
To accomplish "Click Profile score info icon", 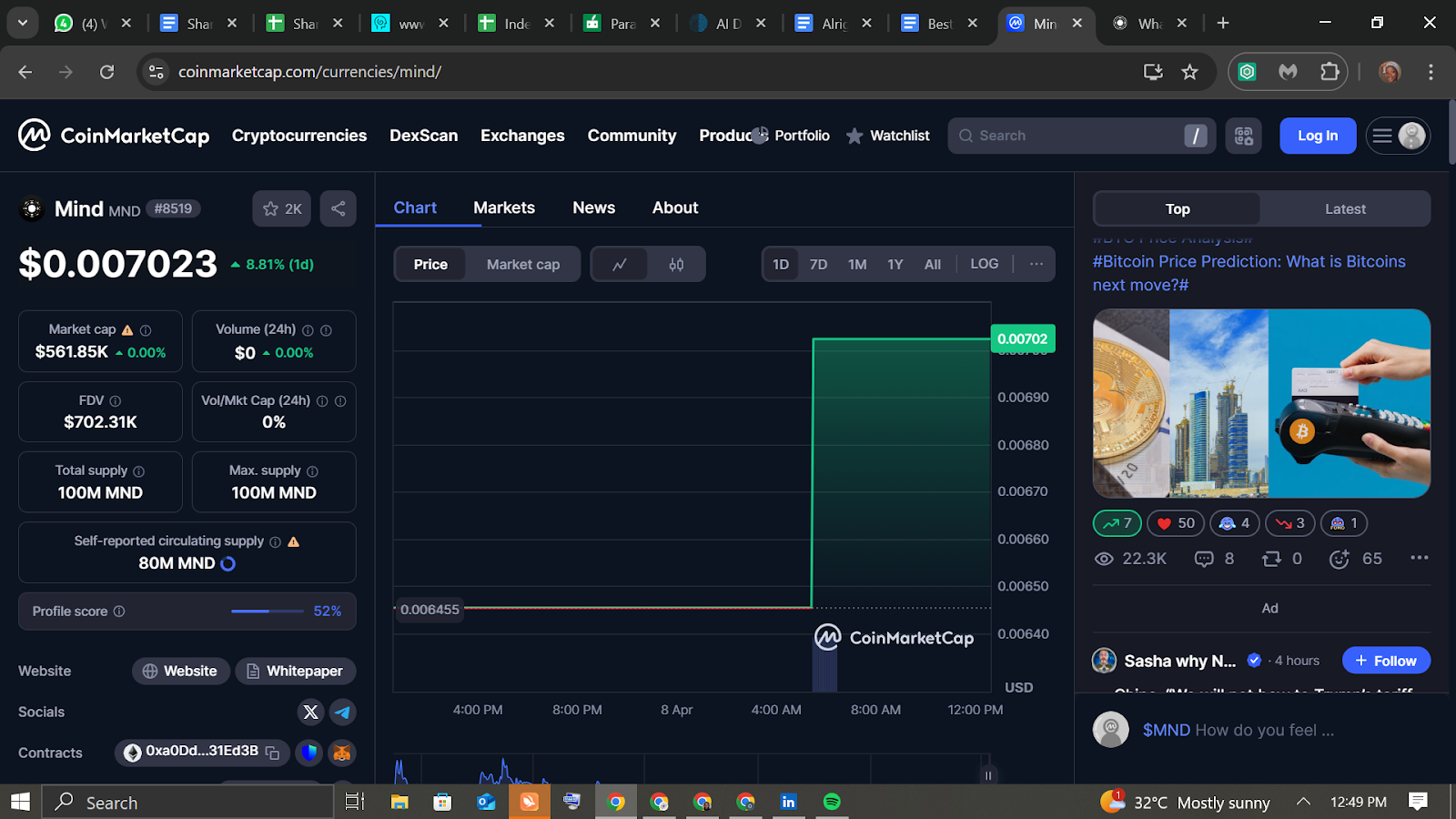I will pos(119,612).
